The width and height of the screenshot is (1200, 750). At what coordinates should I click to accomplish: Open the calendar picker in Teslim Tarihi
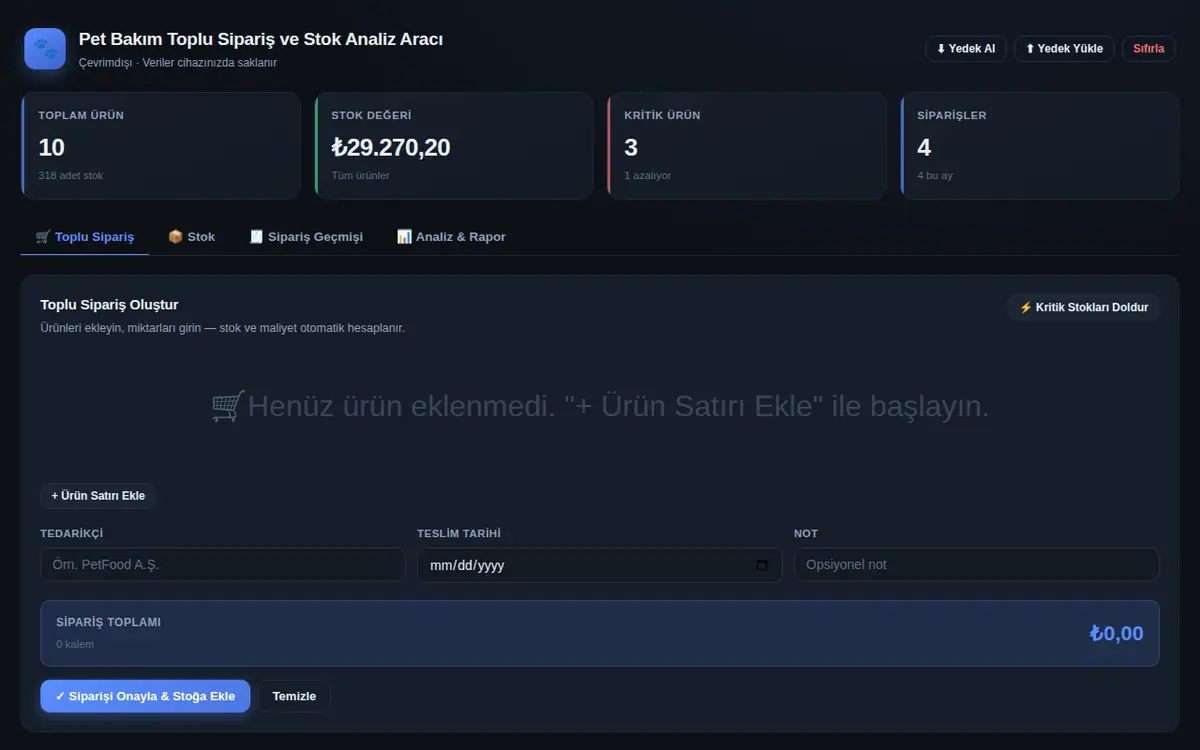click(762, 565)
